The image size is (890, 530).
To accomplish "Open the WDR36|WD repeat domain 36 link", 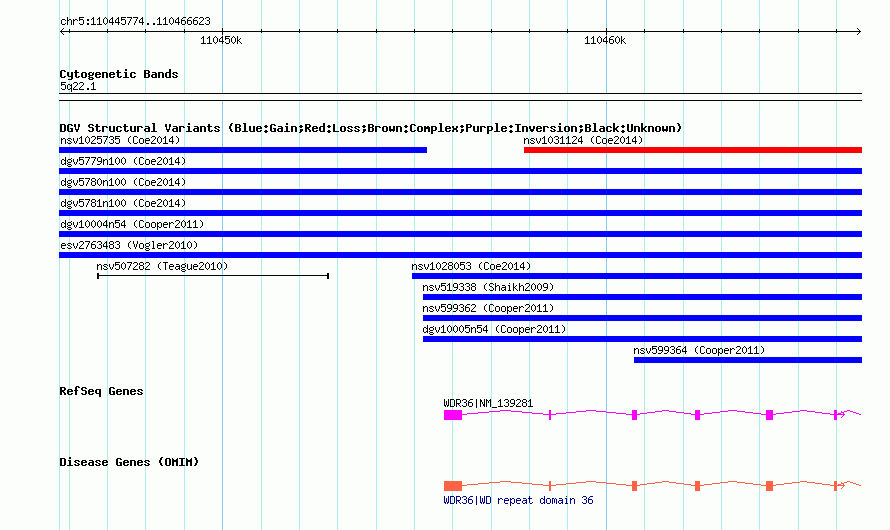I will pos(518,500).
